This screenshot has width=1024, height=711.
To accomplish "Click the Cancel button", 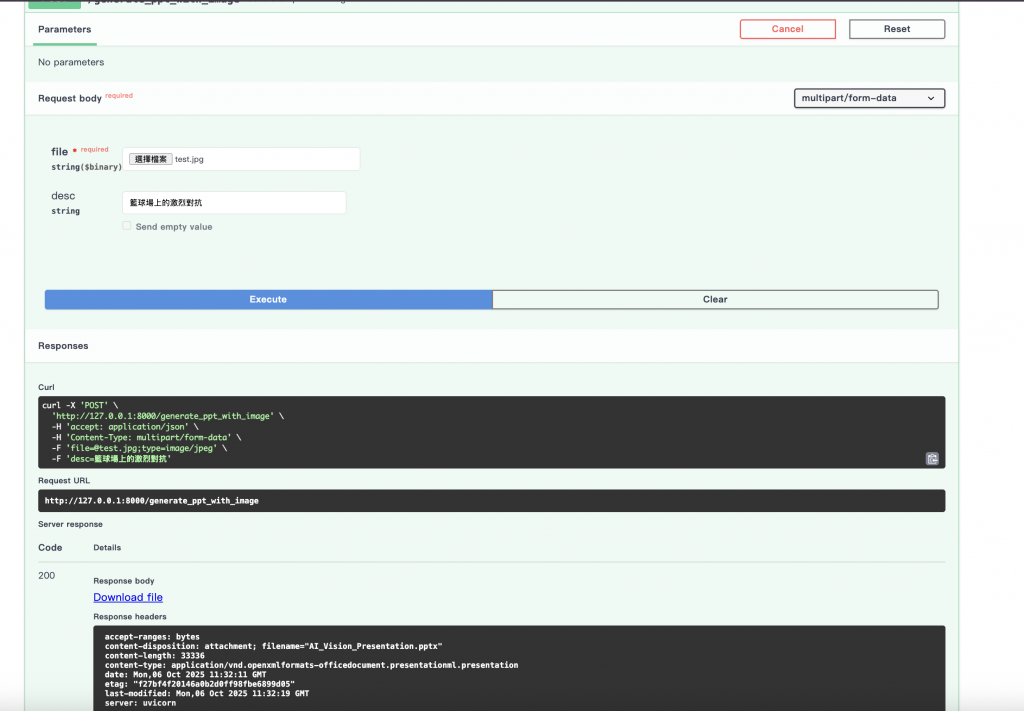I will (787, 29).
